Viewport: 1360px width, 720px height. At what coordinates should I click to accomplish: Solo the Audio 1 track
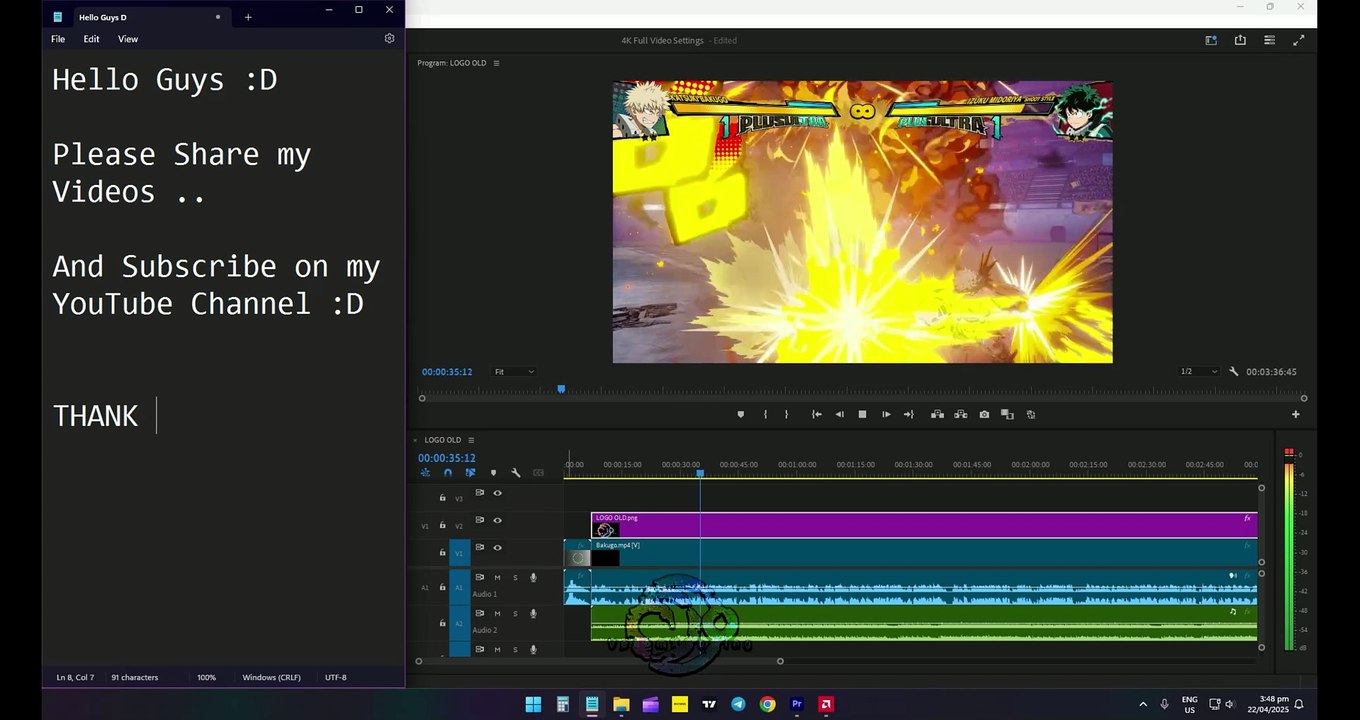[515, 577]
